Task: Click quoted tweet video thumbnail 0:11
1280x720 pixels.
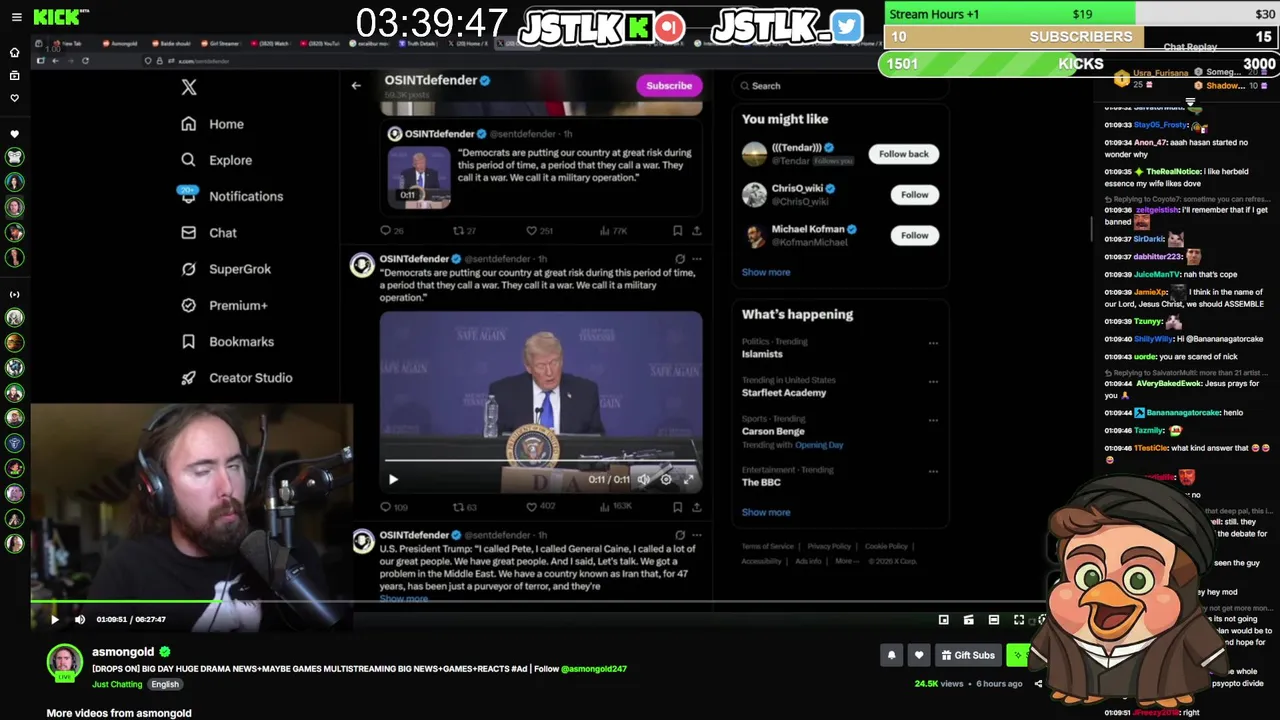Action: click(x=419, y=177)
